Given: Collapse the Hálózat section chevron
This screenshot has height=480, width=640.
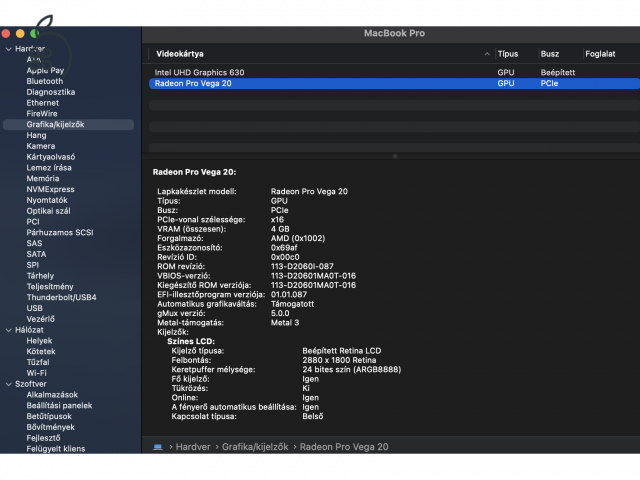Looking at the screenshot, I should coord(9,330).
